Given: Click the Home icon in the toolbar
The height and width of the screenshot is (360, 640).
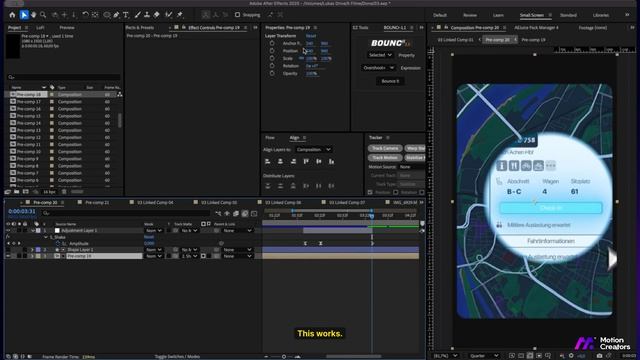Looking at the screenshot, I should tap(12, 15).
